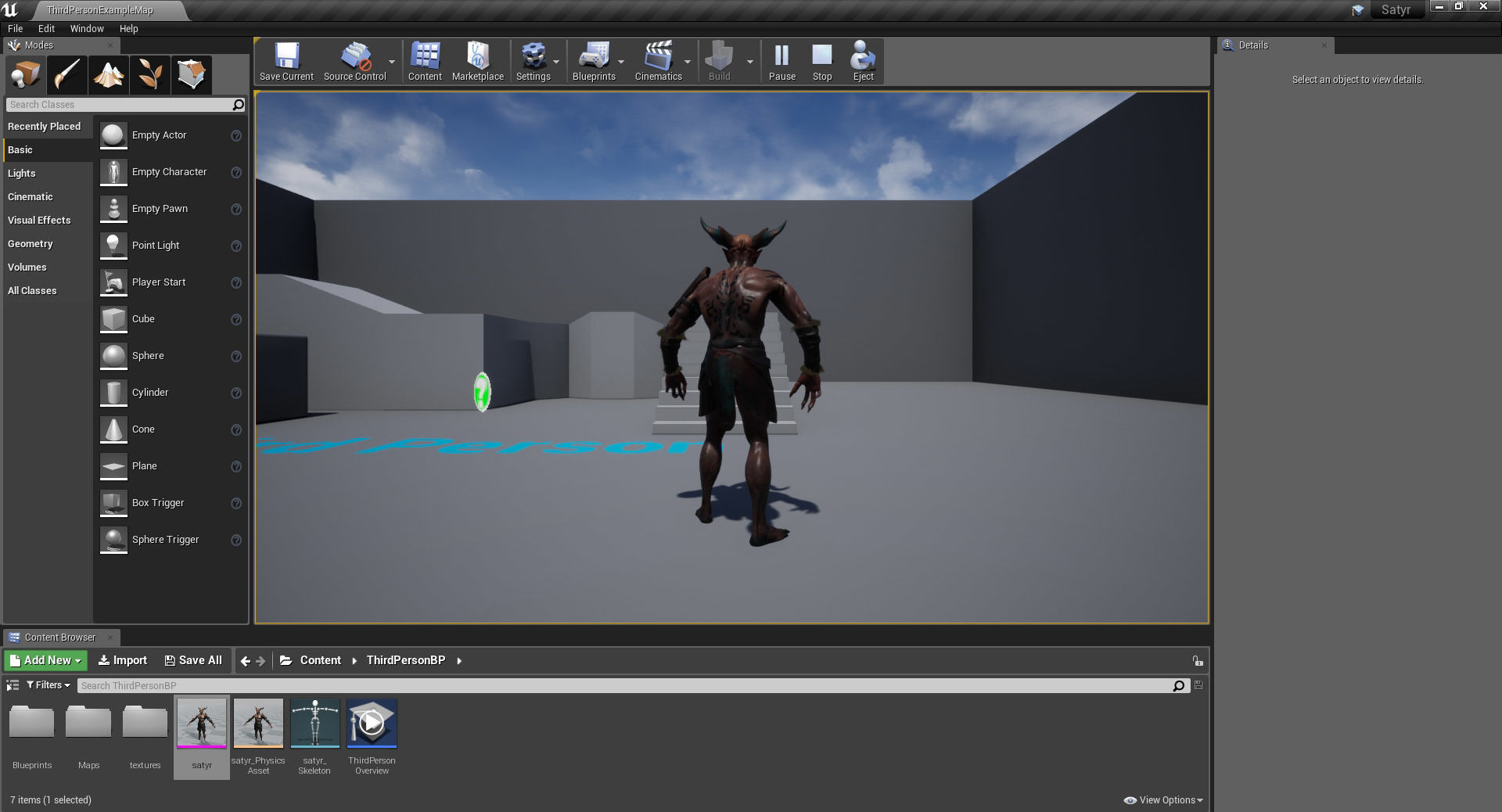The image size is (1502, 812).
Task: Select the Paint mode brush icon
Action: point(67,75)
